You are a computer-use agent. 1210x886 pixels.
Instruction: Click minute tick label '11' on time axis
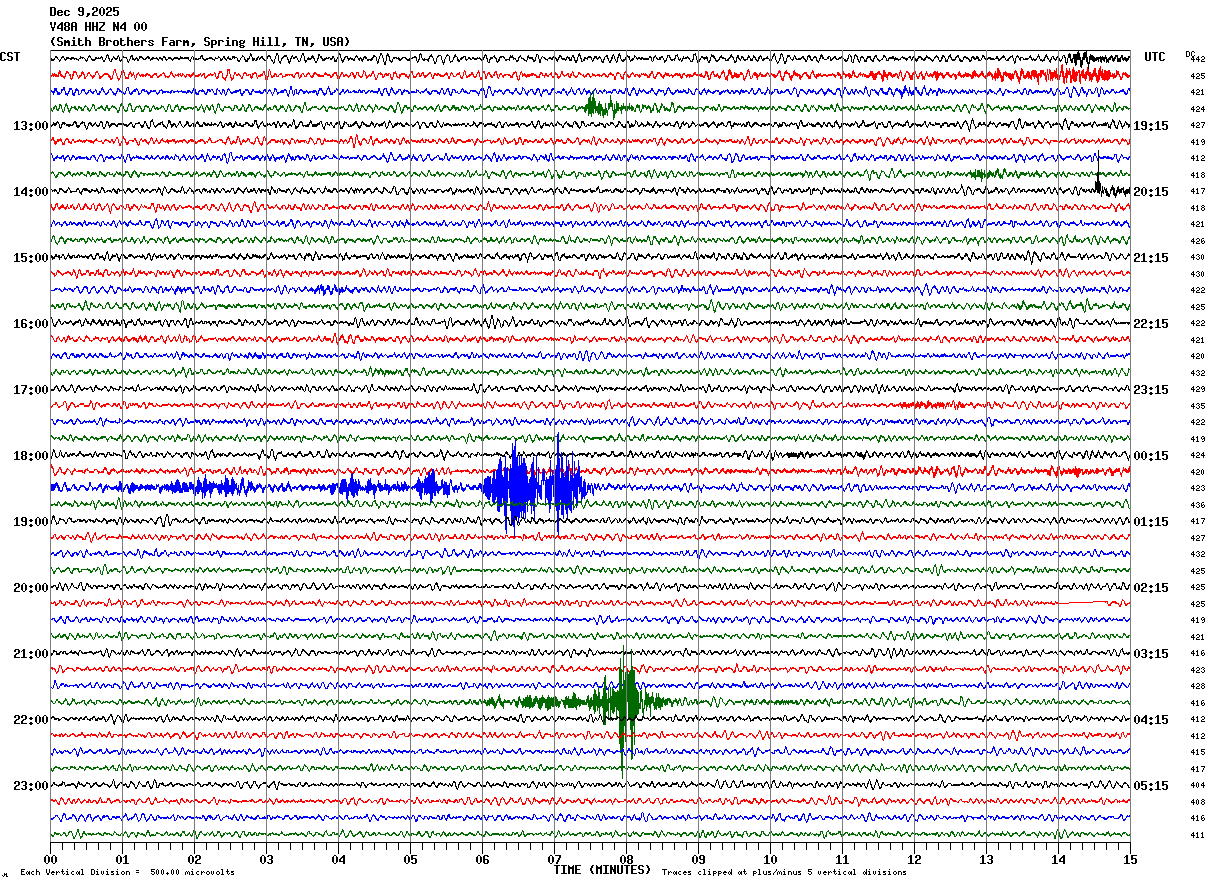tap(842, 859)
